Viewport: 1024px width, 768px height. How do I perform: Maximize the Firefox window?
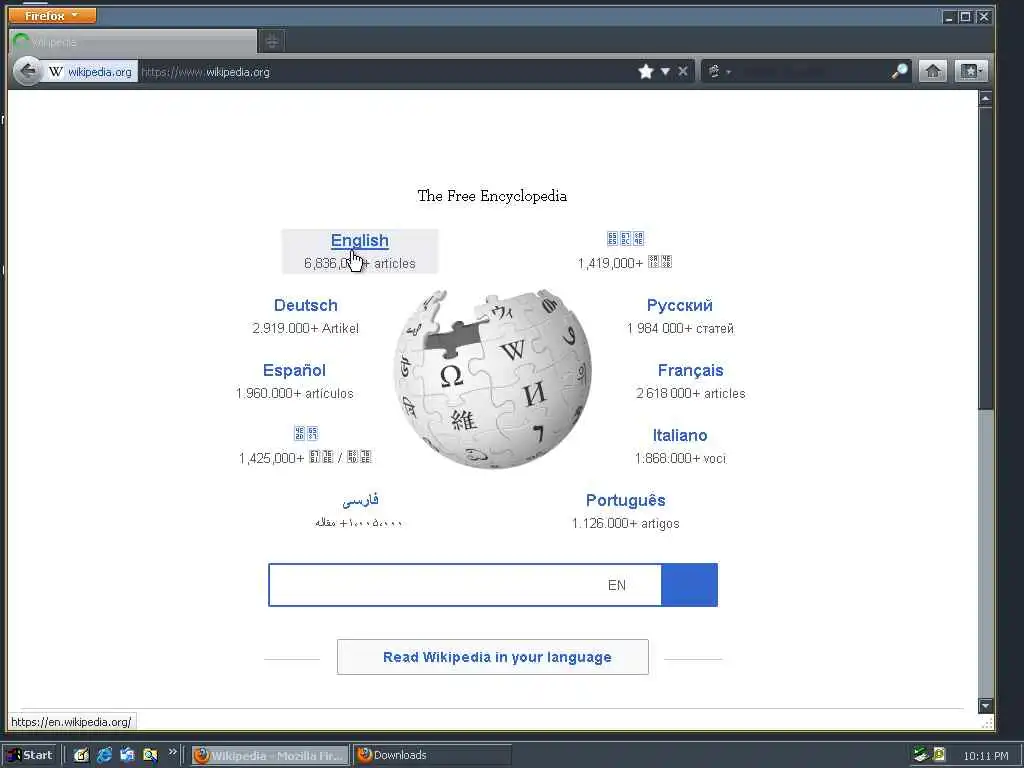click(x=965, y=17)
